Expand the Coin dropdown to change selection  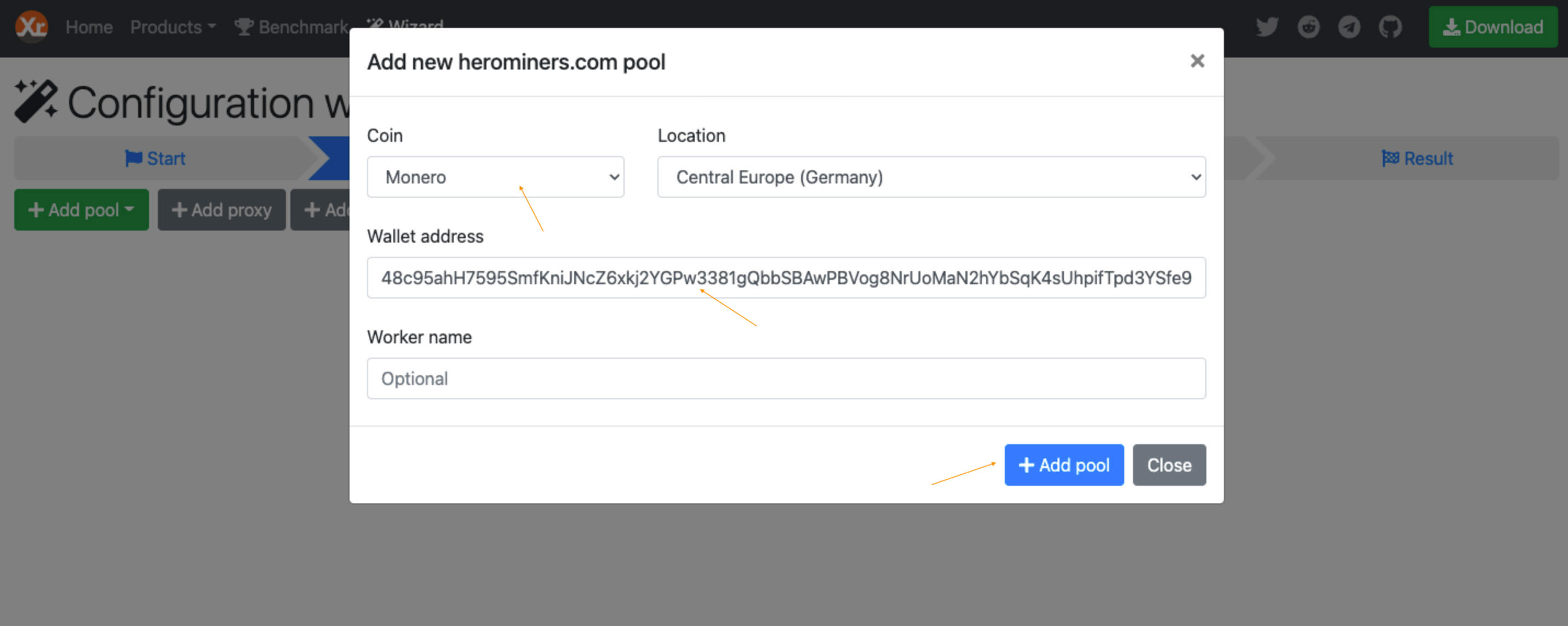[x=496, y=177]
